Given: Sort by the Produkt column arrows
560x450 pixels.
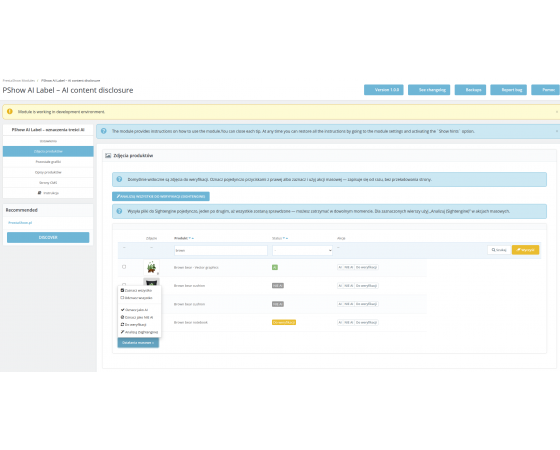Looking at the screenshot, I should (x=191, y=238).
